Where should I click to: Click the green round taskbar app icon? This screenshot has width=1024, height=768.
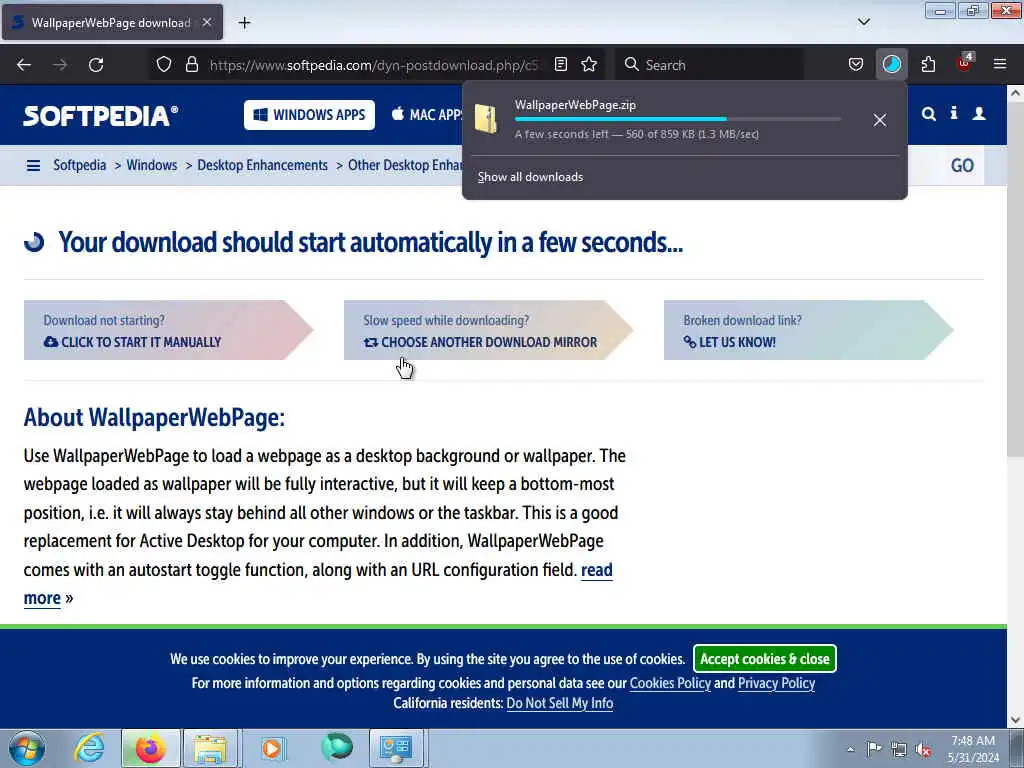click(x=337, y=747)
